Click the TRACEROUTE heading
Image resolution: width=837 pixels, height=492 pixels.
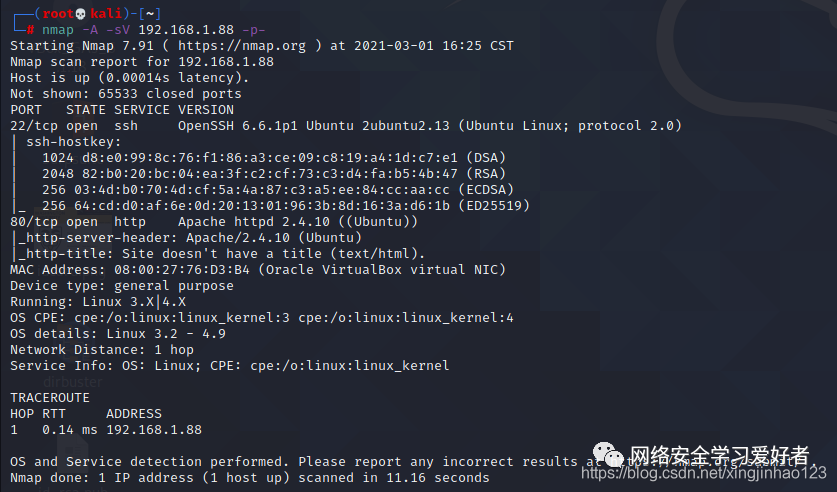click(x=50, y=398)
